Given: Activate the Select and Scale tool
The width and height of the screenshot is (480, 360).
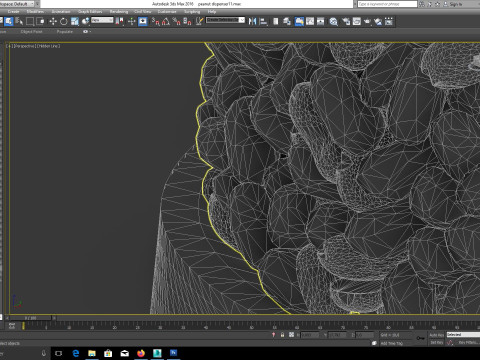Looking at the screenshot, I should click(x=74, y=22).
